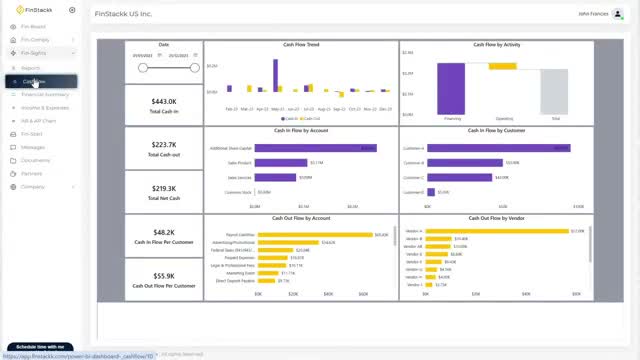Viewport: 640px width, 360px height.
Task: Click the Cash In legend marker
Action: click(x=283, y=119)
